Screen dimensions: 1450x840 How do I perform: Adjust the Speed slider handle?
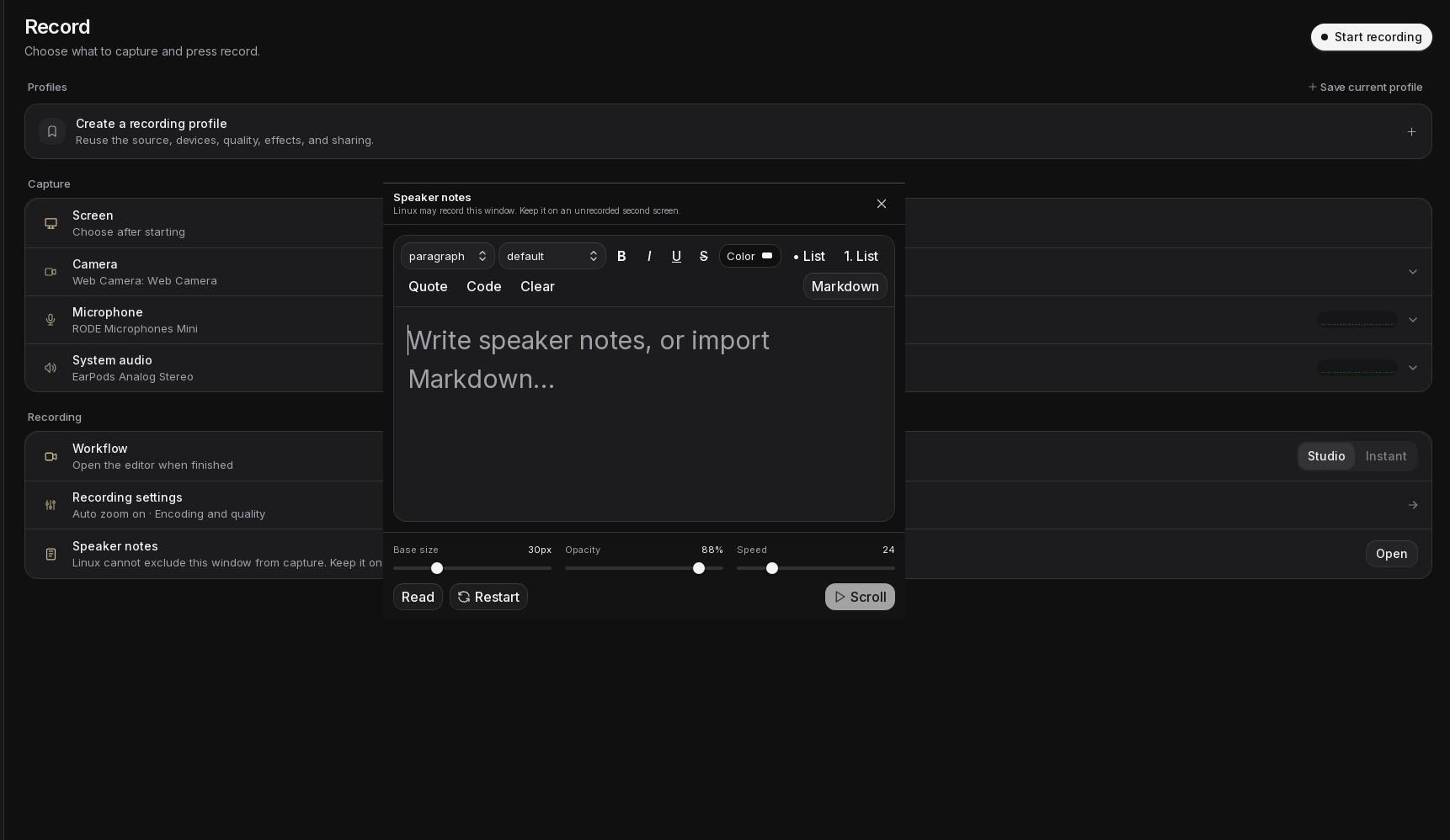click(772, 568)
